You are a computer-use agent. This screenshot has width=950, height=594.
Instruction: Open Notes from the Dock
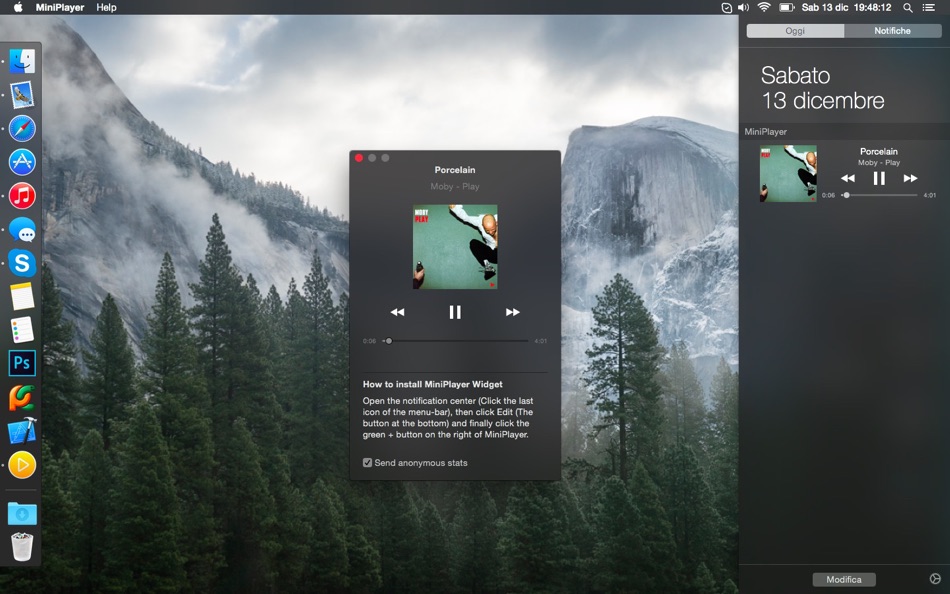(x=22, y=296)
